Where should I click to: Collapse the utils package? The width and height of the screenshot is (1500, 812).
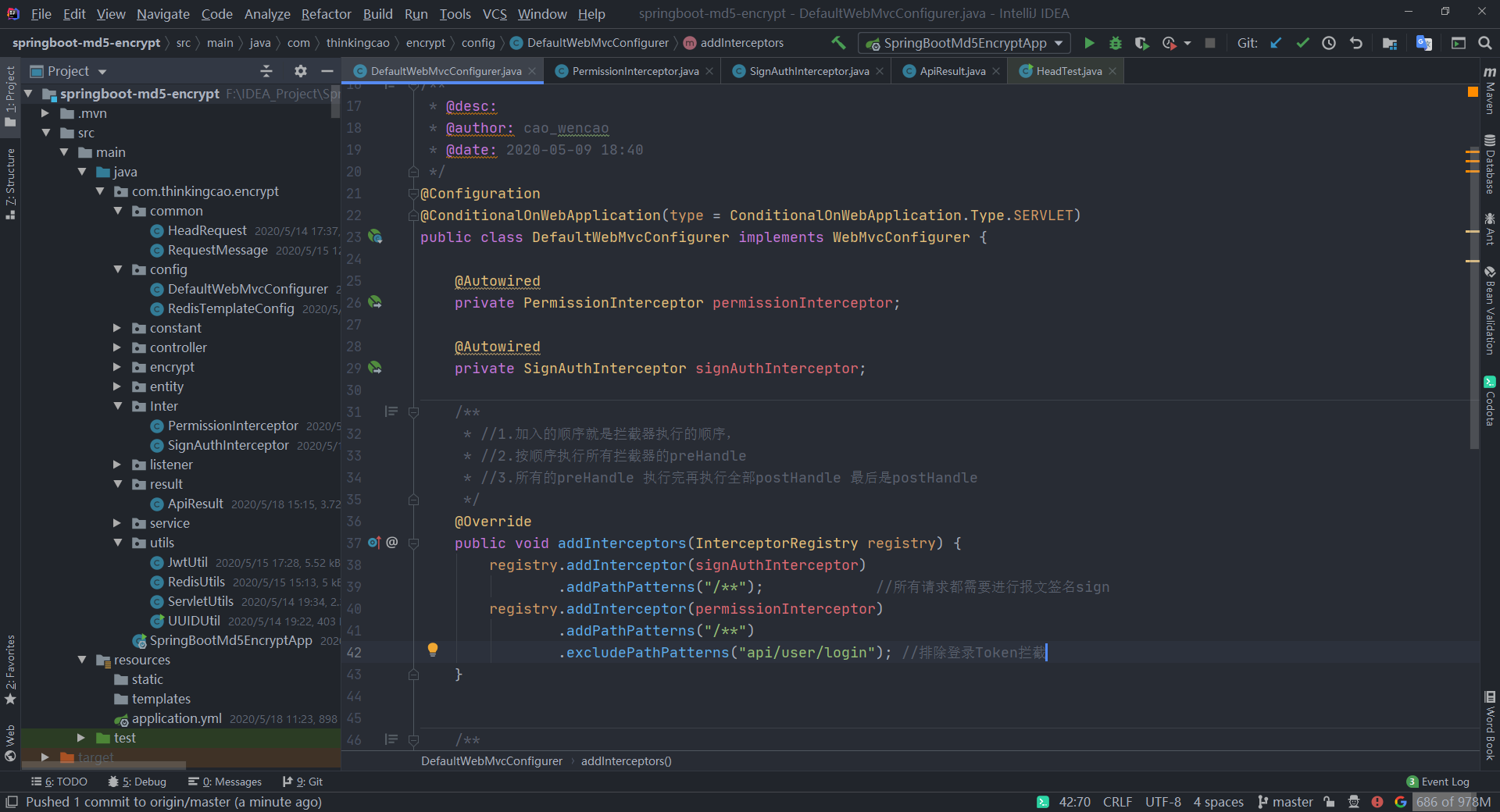click(118, 543)
